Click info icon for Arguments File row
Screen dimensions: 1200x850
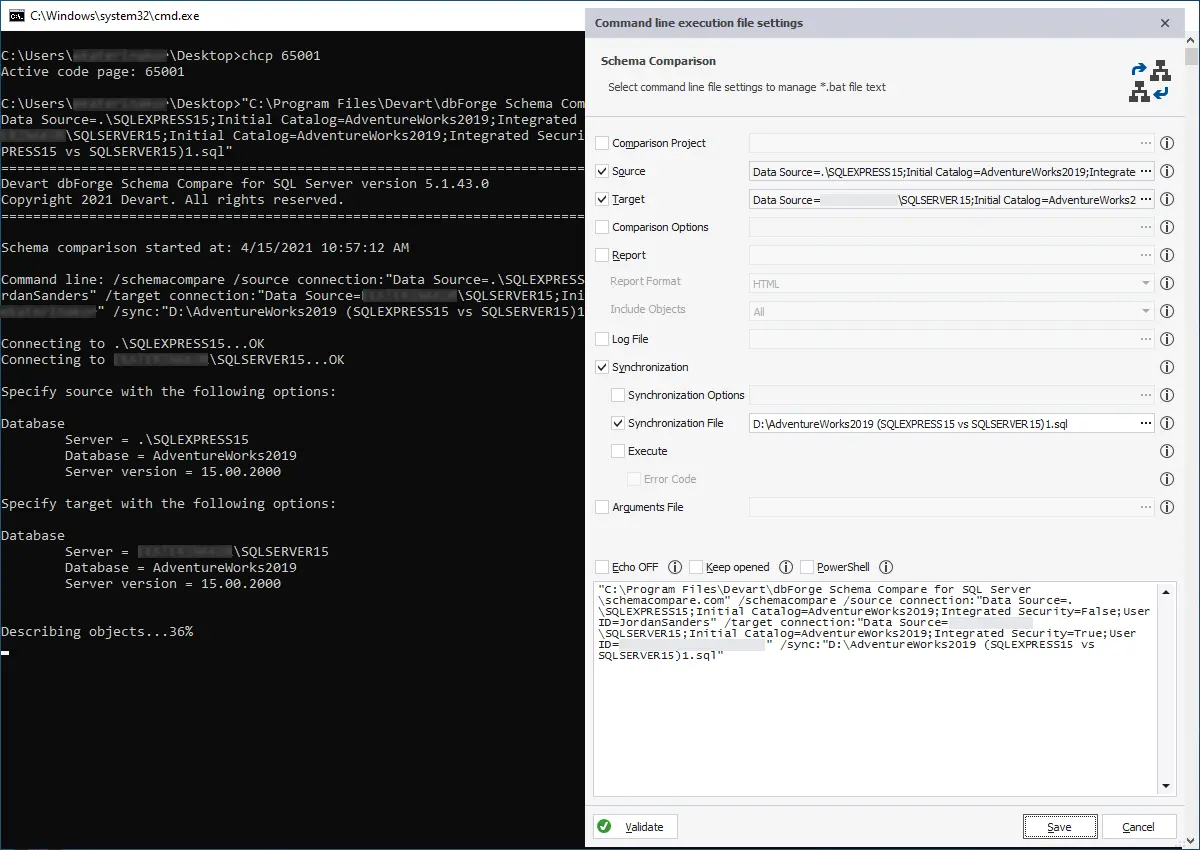point(1166,507)
